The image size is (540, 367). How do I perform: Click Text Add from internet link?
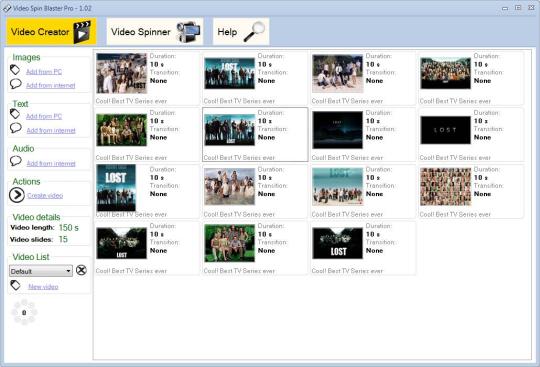click(51, 130)
